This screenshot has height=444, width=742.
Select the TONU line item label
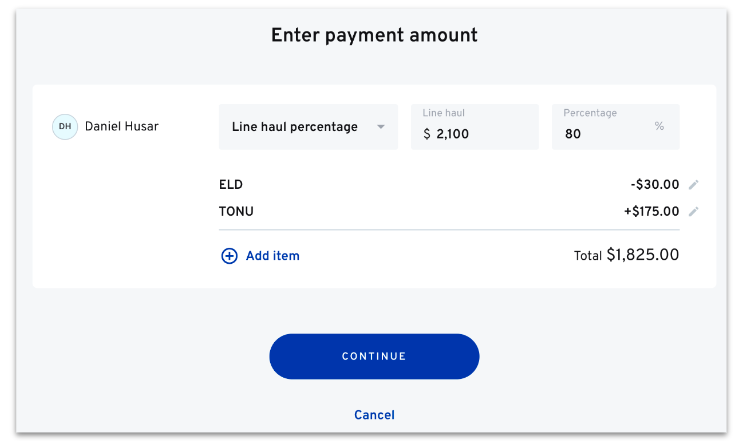[x=236, y=212]
